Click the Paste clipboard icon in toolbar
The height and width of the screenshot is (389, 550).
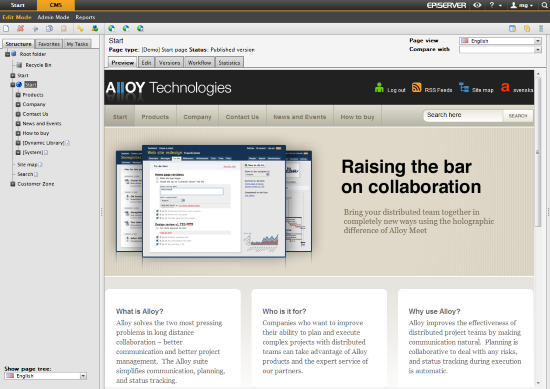pos(63,28)
